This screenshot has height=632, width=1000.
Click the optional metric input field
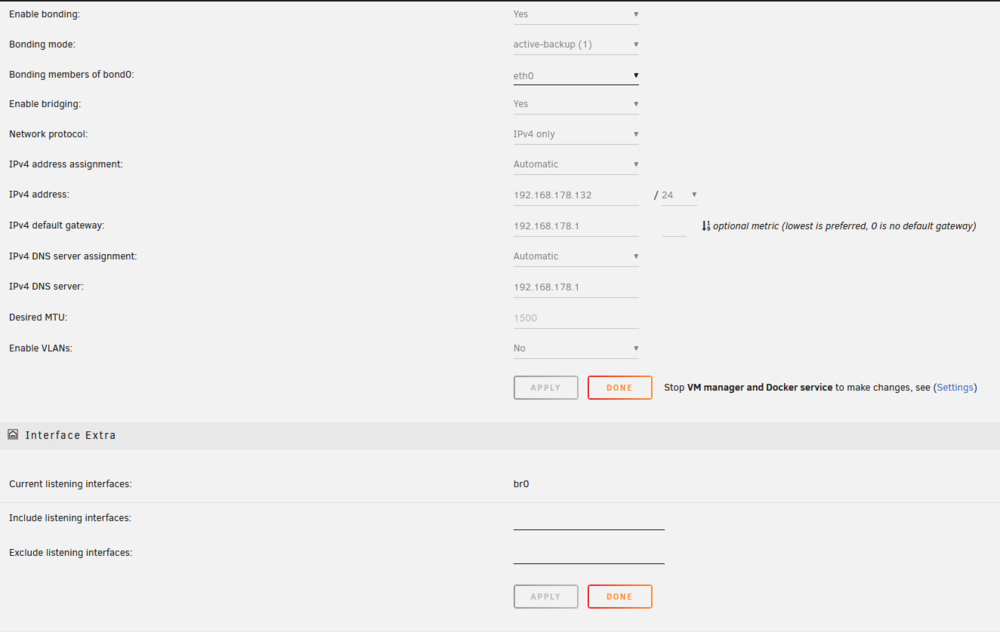674,226
